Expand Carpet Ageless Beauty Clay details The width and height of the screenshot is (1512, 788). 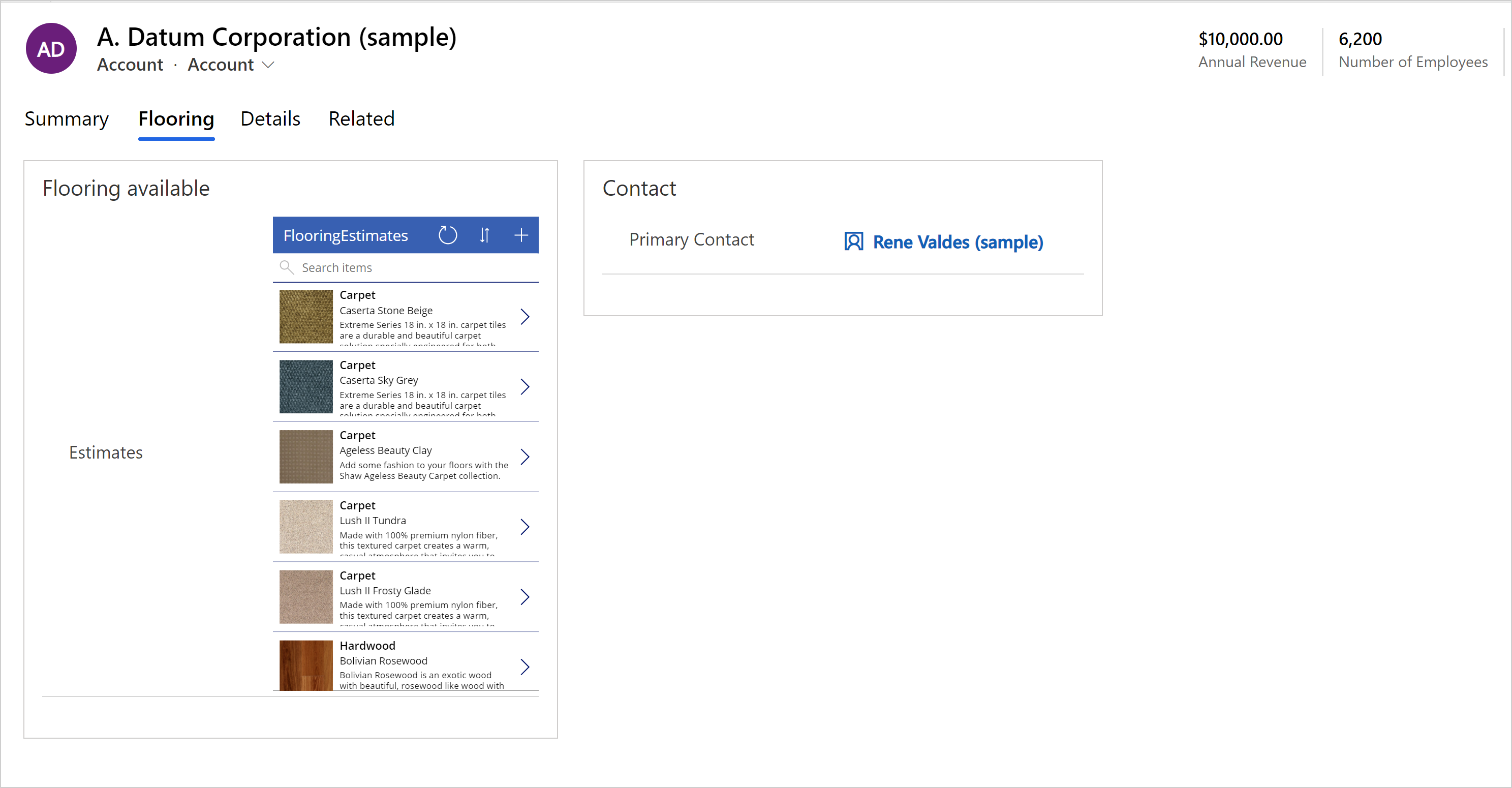(524, 457)
